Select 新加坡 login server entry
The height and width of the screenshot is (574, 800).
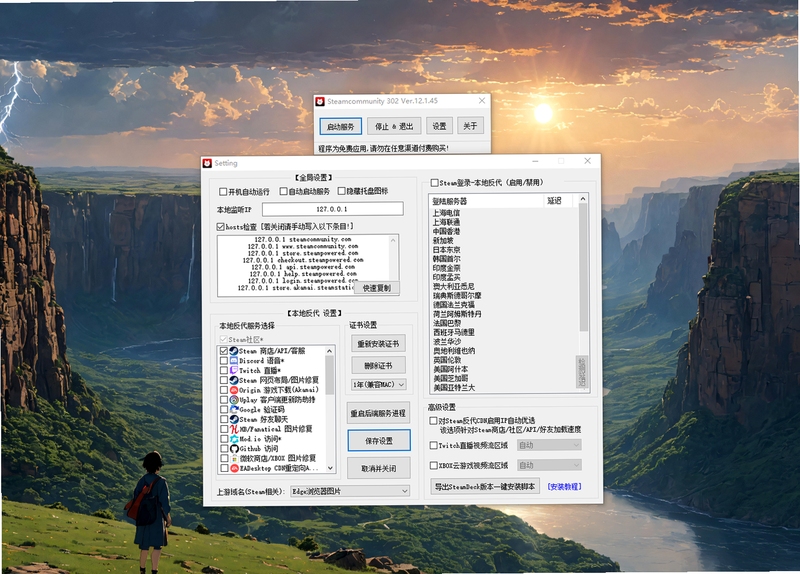[443, 240]
